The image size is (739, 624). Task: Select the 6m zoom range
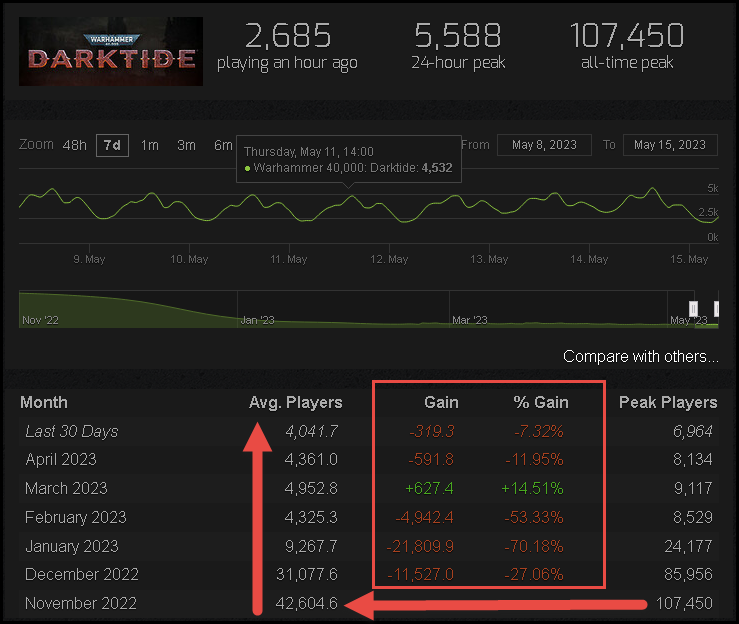pos(223,145)
